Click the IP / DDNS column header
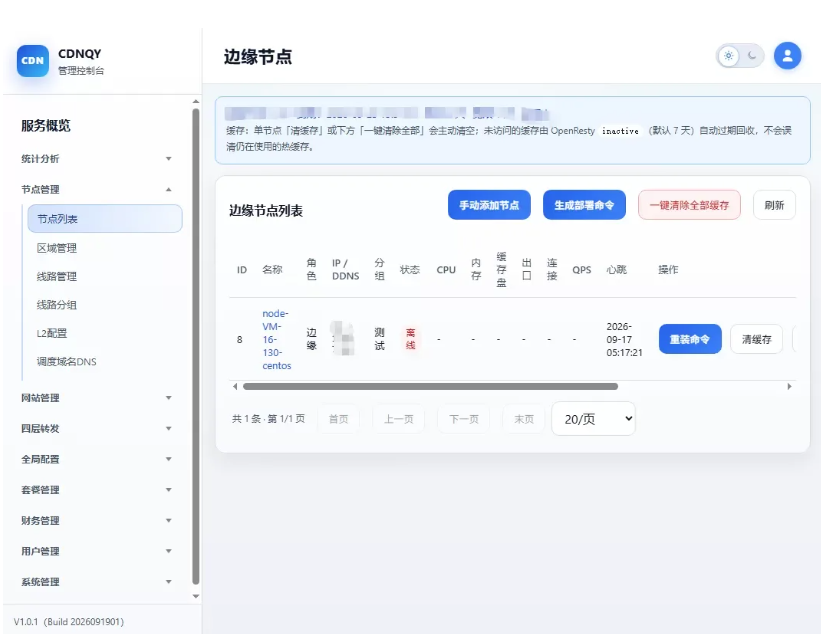This screenshot has height=634, width=821. (x=346, y=270)
